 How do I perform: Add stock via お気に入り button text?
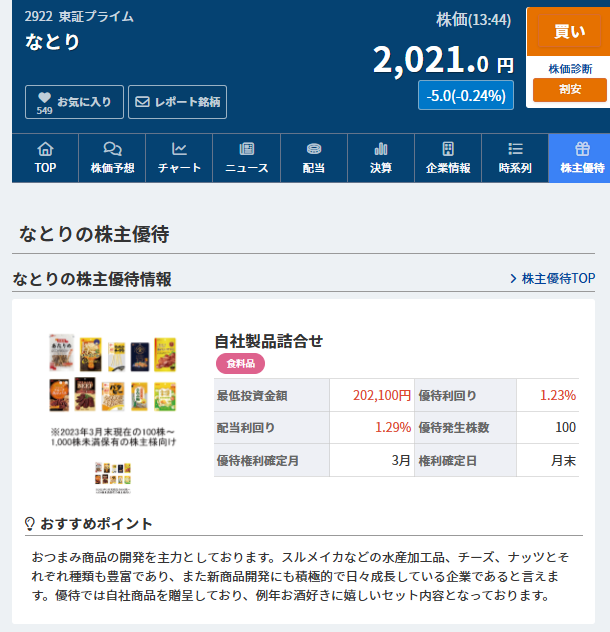pyautogui.click(x=84, y=102)
